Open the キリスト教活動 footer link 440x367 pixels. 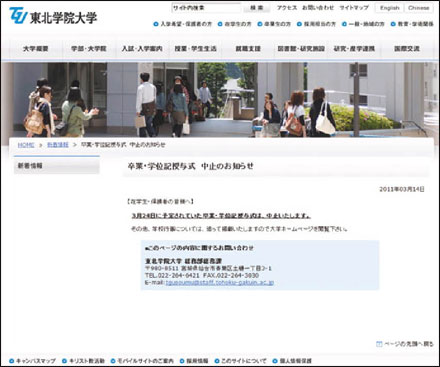tap(87, 361)
